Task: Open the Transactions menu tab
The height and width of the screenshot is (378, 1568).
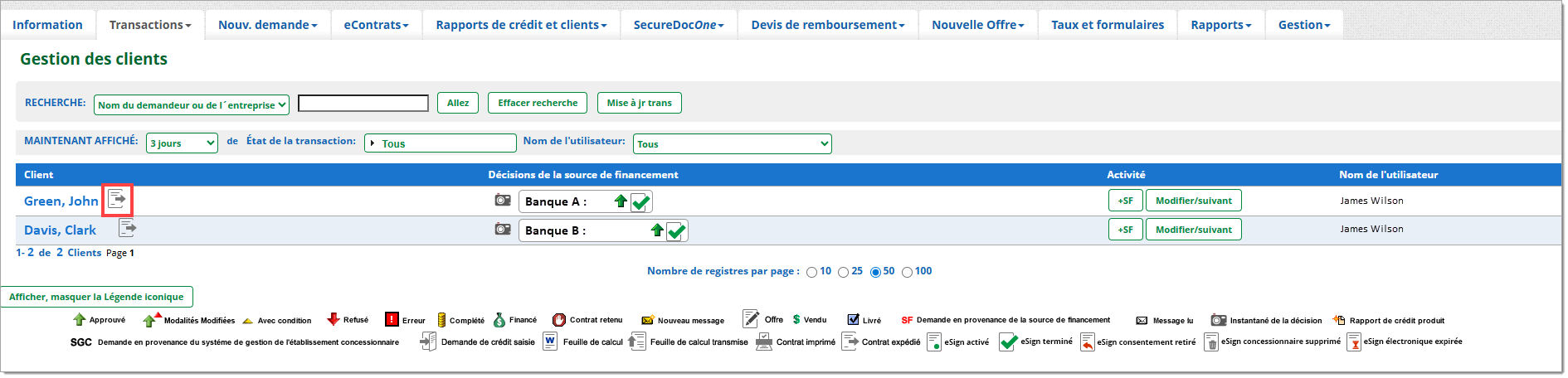Action: [x=150, y=25]
